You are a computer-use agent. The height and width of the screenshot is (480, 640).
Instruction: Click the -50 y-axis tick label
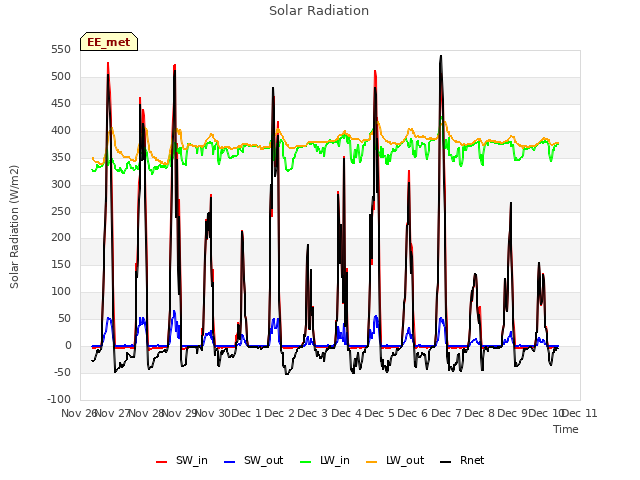point(62,372)
